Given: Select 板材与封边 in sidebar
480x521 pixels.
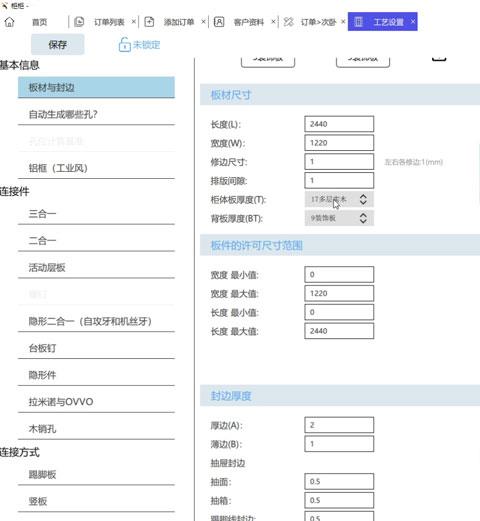Looking at the screenshot, I should pyautogui.click(x=96, y=87).
